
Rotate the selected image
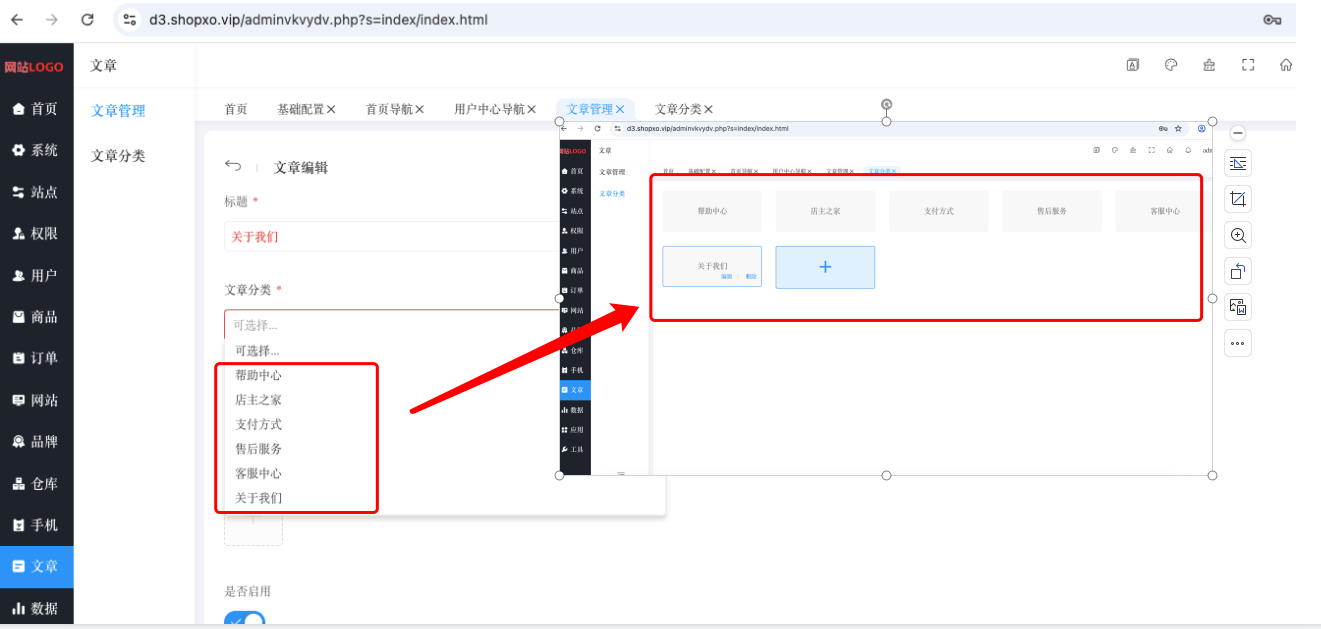(x=1238, y=271)
